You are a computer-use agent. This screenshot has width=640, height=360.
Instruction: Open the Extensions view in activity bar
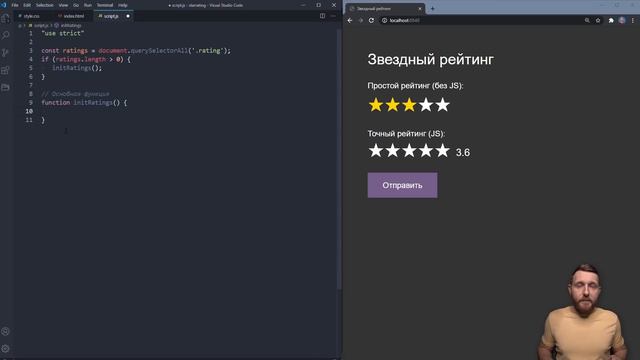click(x=5, y=70)
